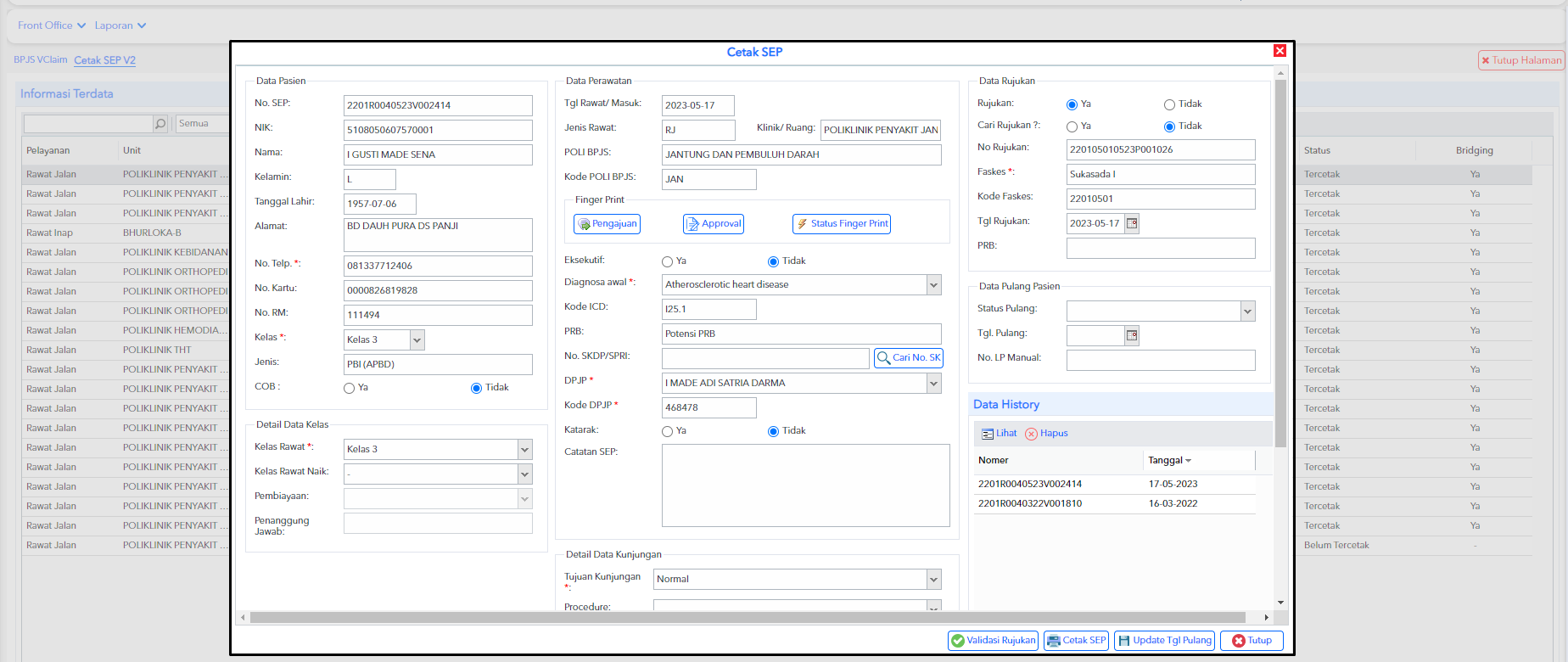Click the Status column header in background
The width and height of the screenshot is (1568, 662).
coord(1317,150)
